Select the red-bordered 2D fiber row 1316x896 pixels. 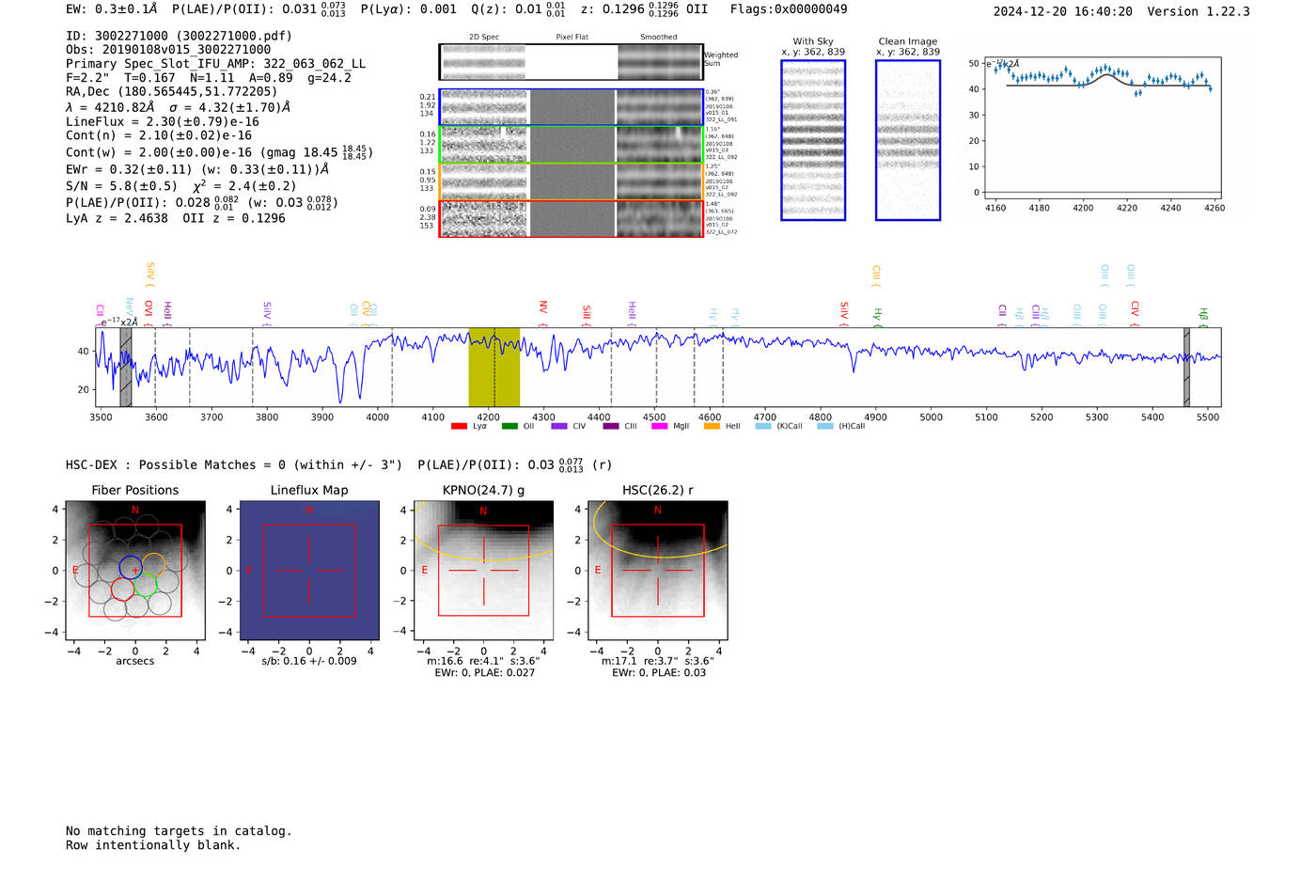point(571,218)
